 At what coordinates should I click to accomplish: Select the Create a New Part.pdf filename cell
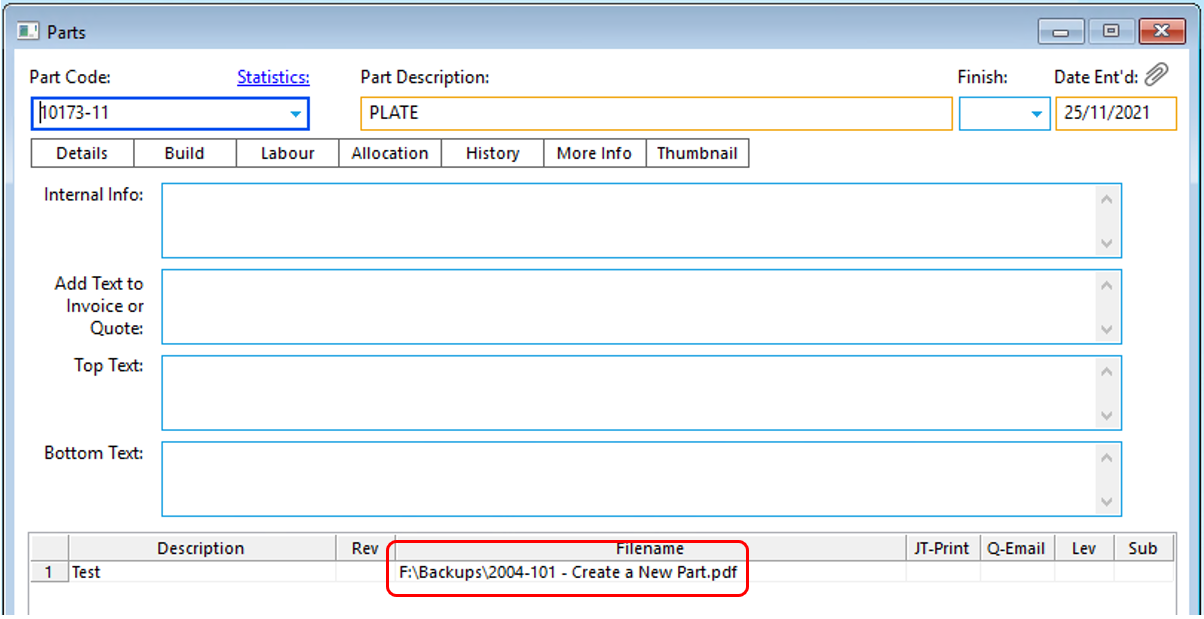pos(650,572)
